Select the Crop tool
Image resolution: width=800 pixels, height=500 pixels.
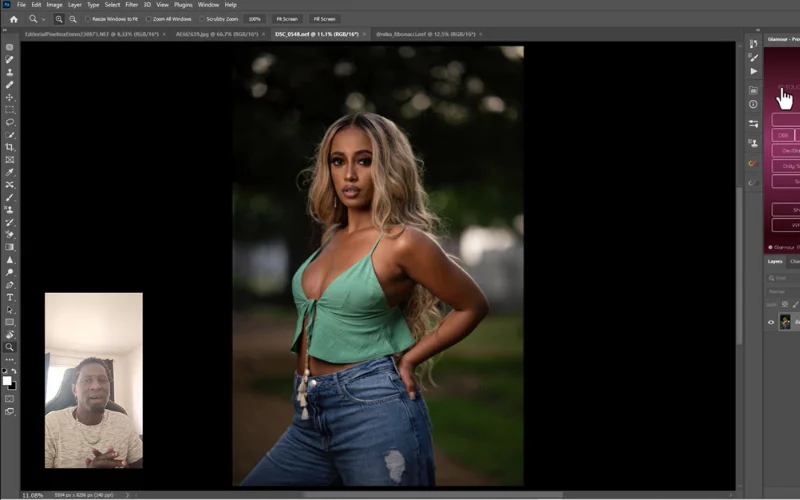pos(10,147)
